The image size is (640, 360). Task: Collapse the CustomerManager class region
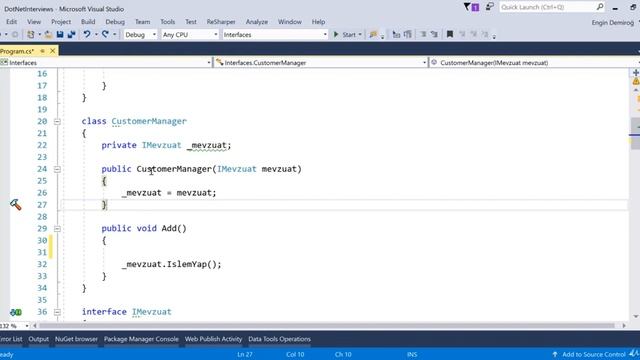coord(57,122)
